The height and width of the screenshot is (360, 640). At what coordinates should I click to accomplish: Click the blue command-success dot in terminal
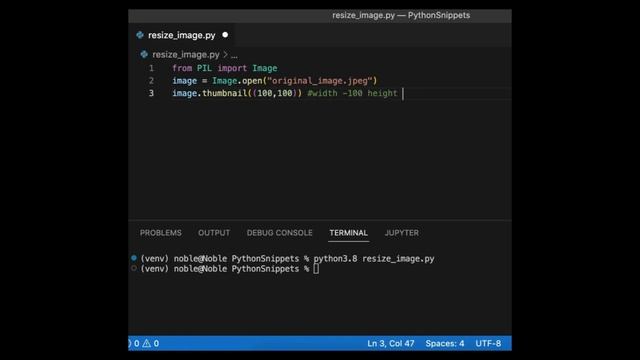(x=133, y=258)
